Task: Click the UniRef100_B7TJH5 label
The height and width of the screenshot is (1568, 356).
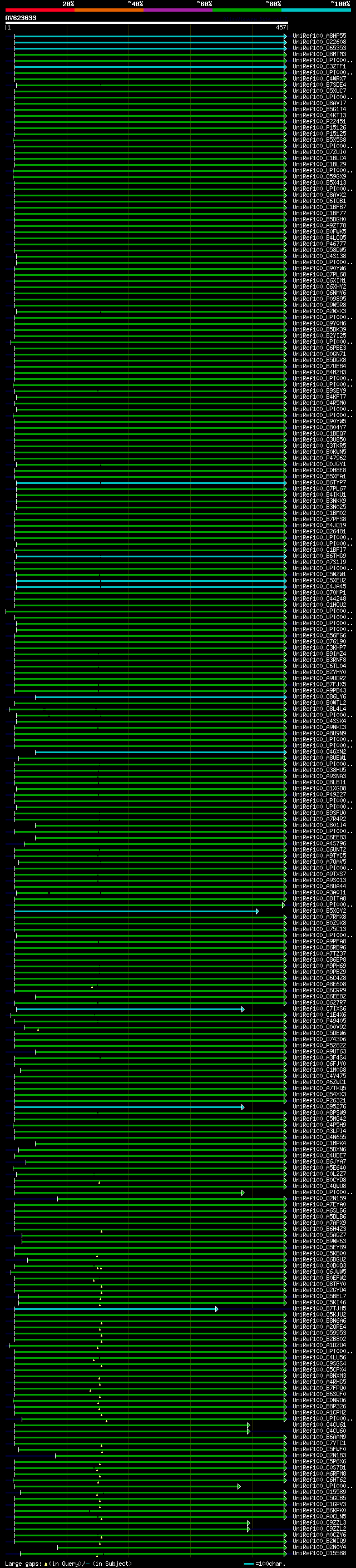Action: click(x=319, y=1308)
